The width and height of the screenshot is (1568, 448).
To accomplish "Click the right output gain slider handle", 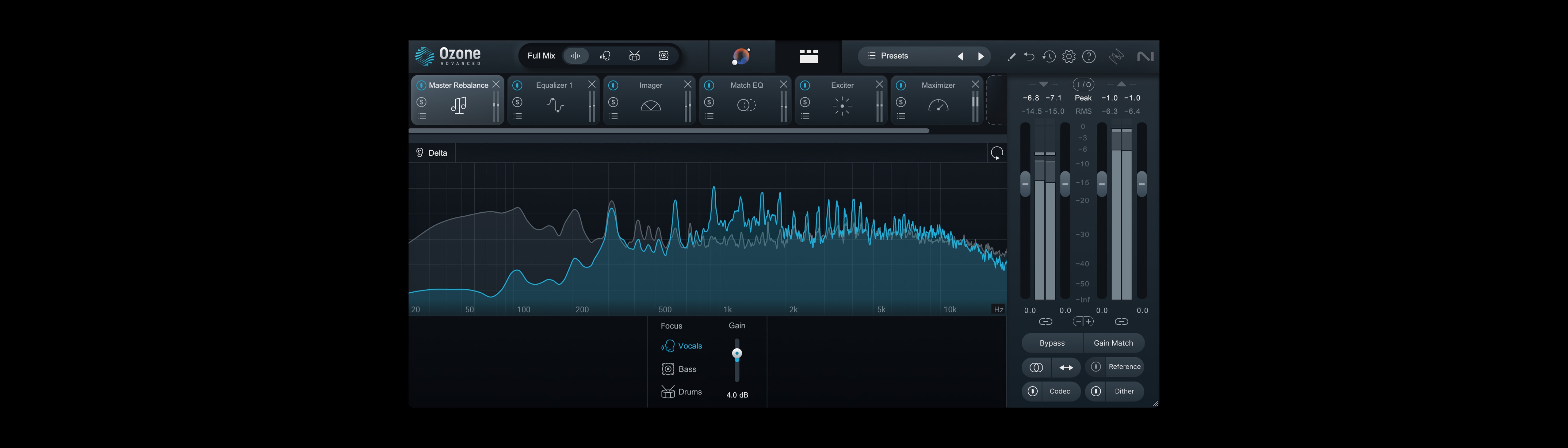I will (x=1141, y=184).
